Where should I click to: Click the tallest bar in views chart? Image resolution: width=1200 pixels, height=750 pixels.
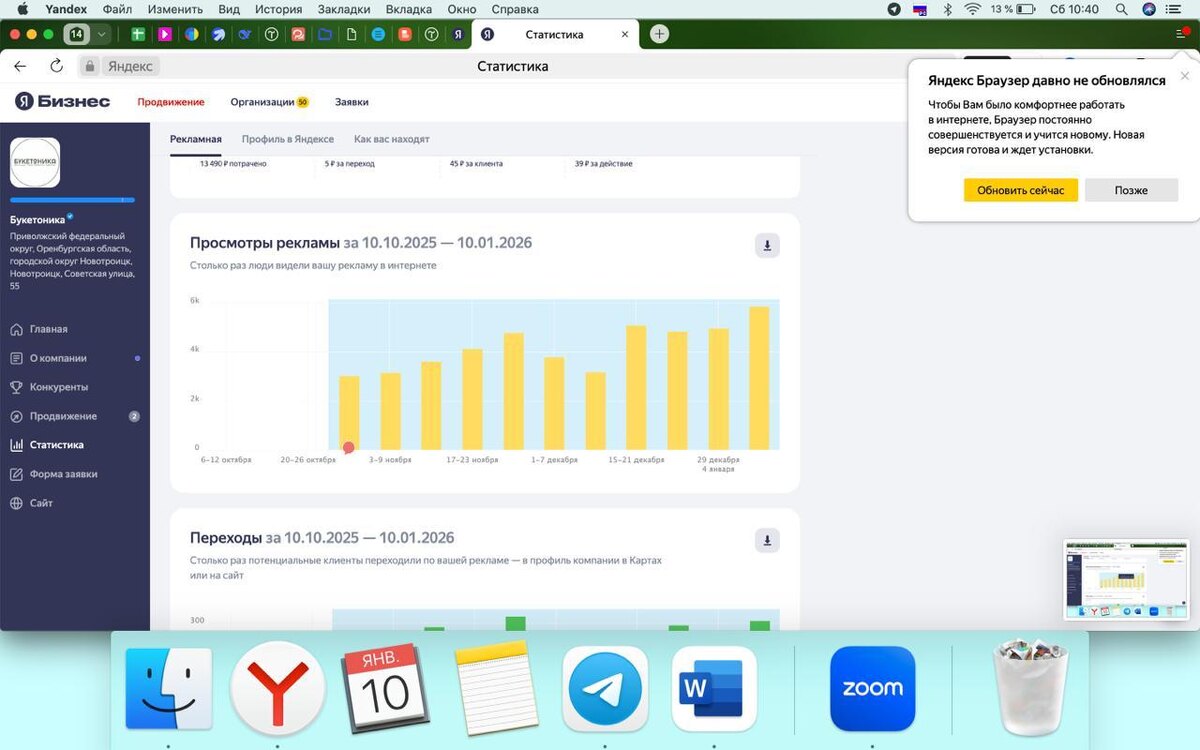(x=759, y=378)
